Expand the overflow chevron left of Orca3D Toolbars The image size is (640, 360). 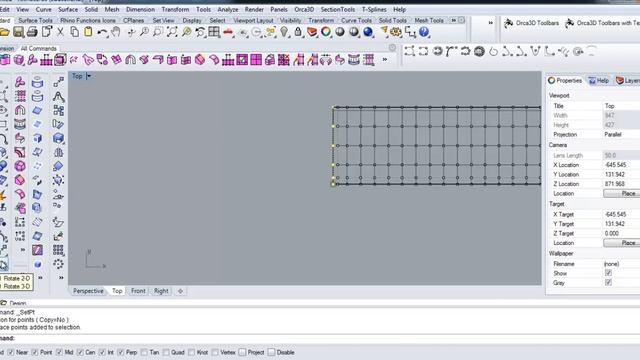click(491, 23)
